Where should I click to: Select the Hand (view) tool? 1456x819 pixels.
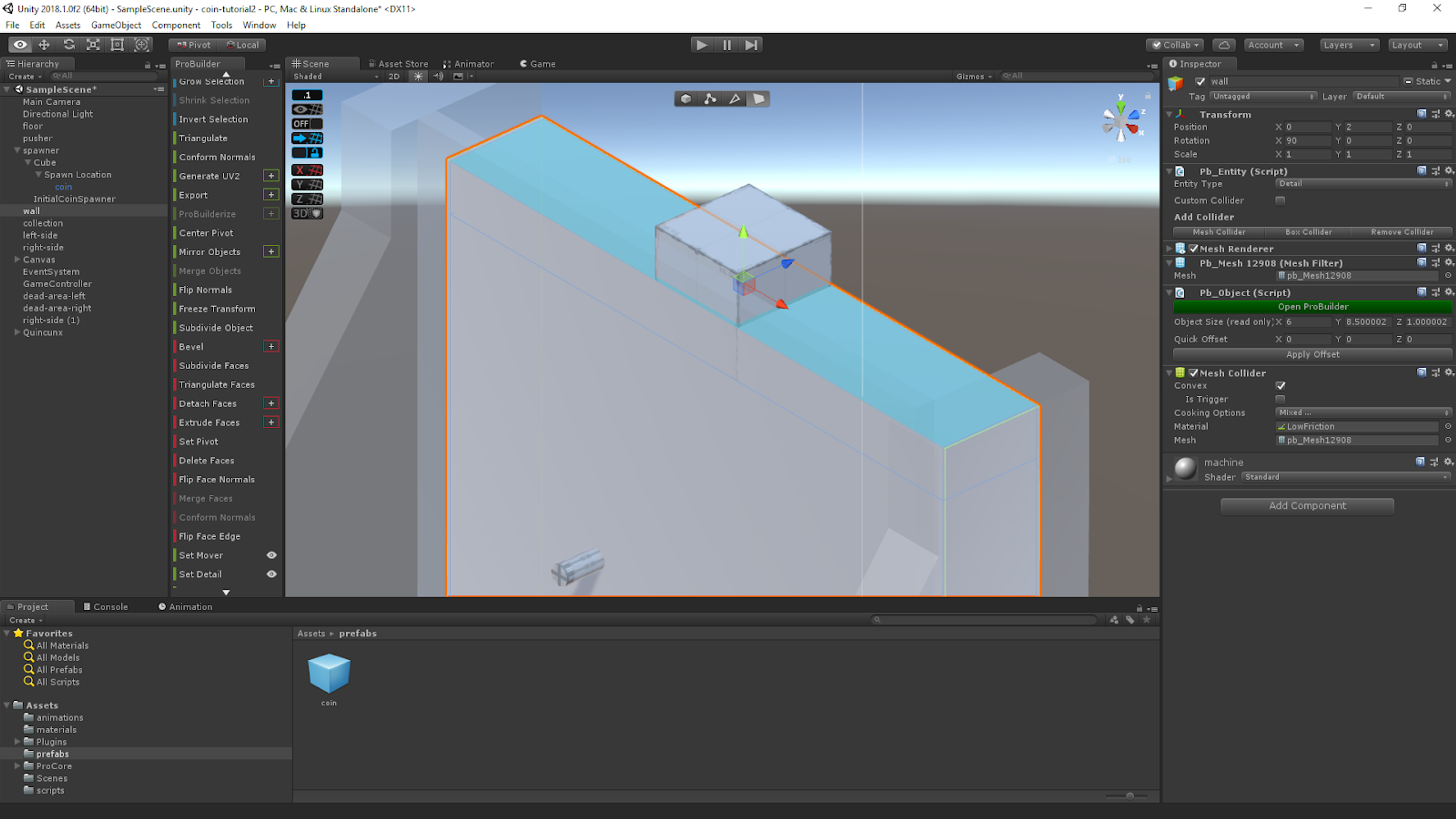coord(20,45)
